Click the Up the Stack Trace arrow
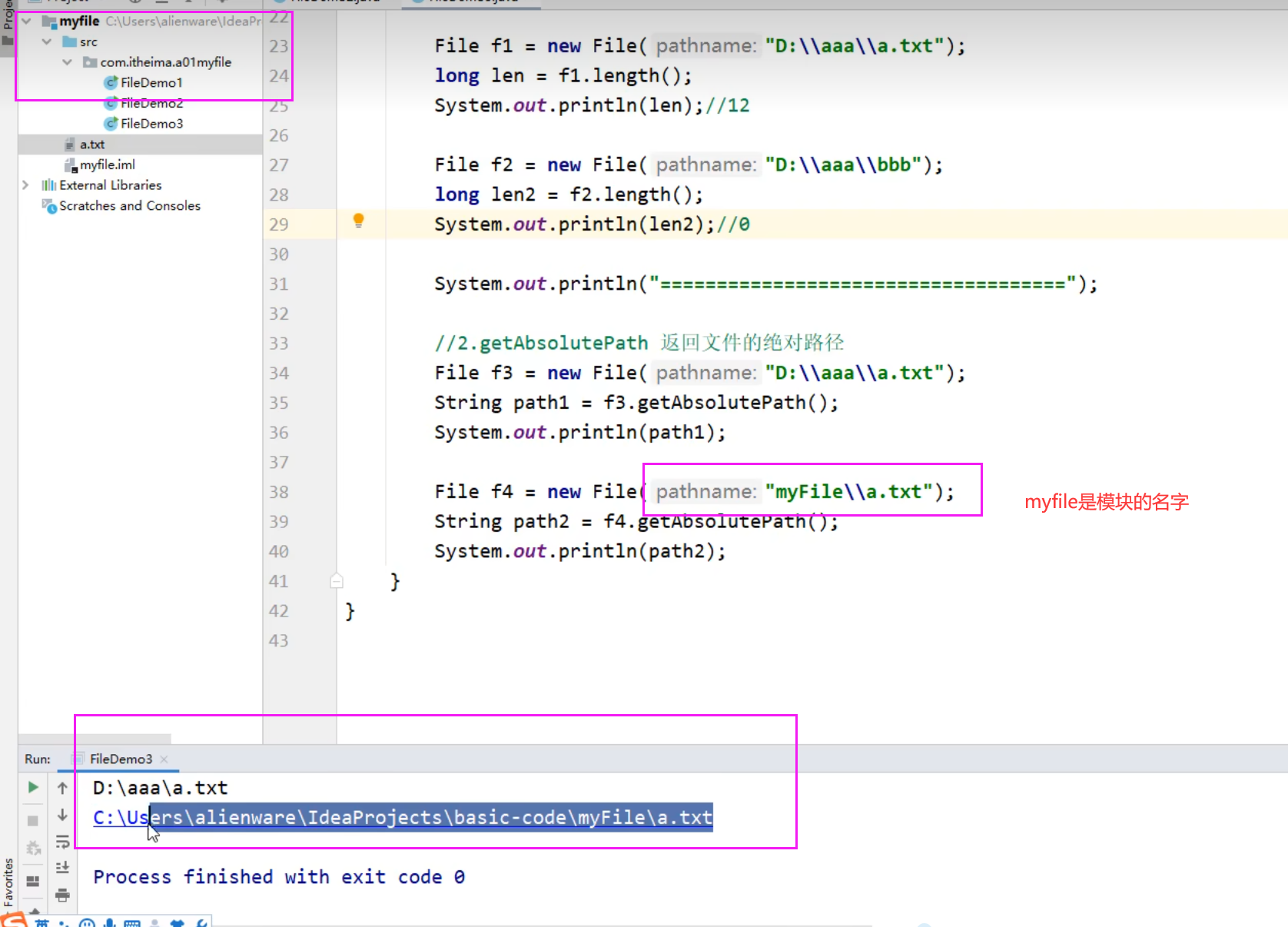1288x927 pixels. tap(62, 788)
